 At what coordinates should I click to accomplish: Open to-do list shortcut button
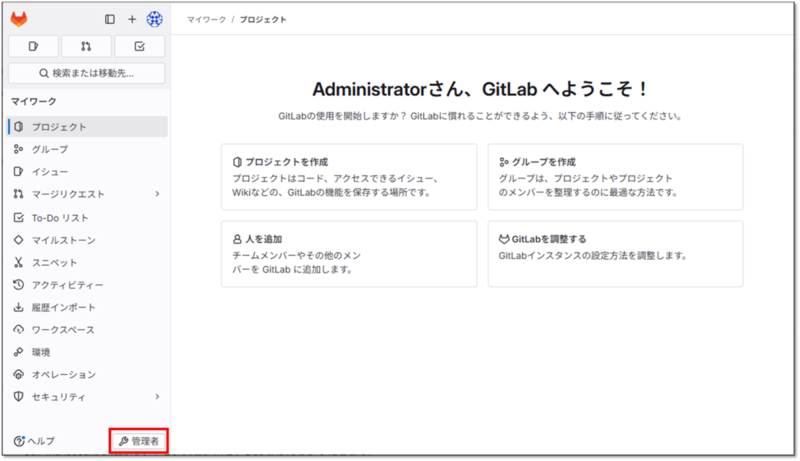tap(139, 46)
